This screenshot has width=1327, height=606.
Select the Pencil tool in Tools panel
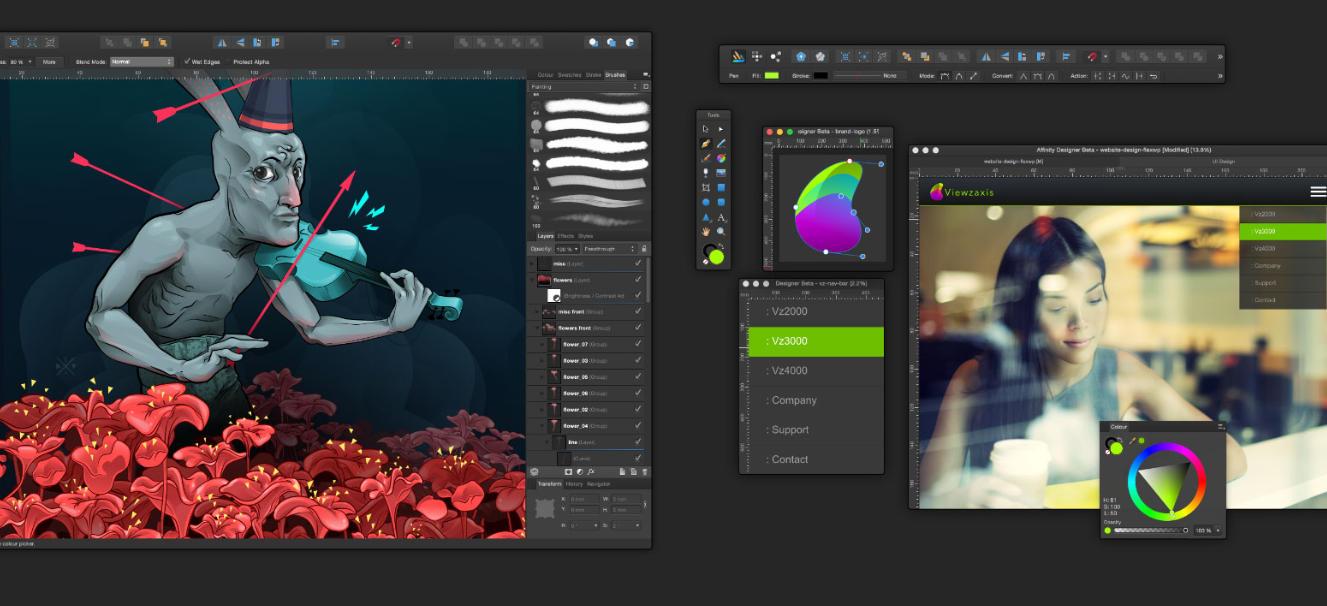[721, 144]
